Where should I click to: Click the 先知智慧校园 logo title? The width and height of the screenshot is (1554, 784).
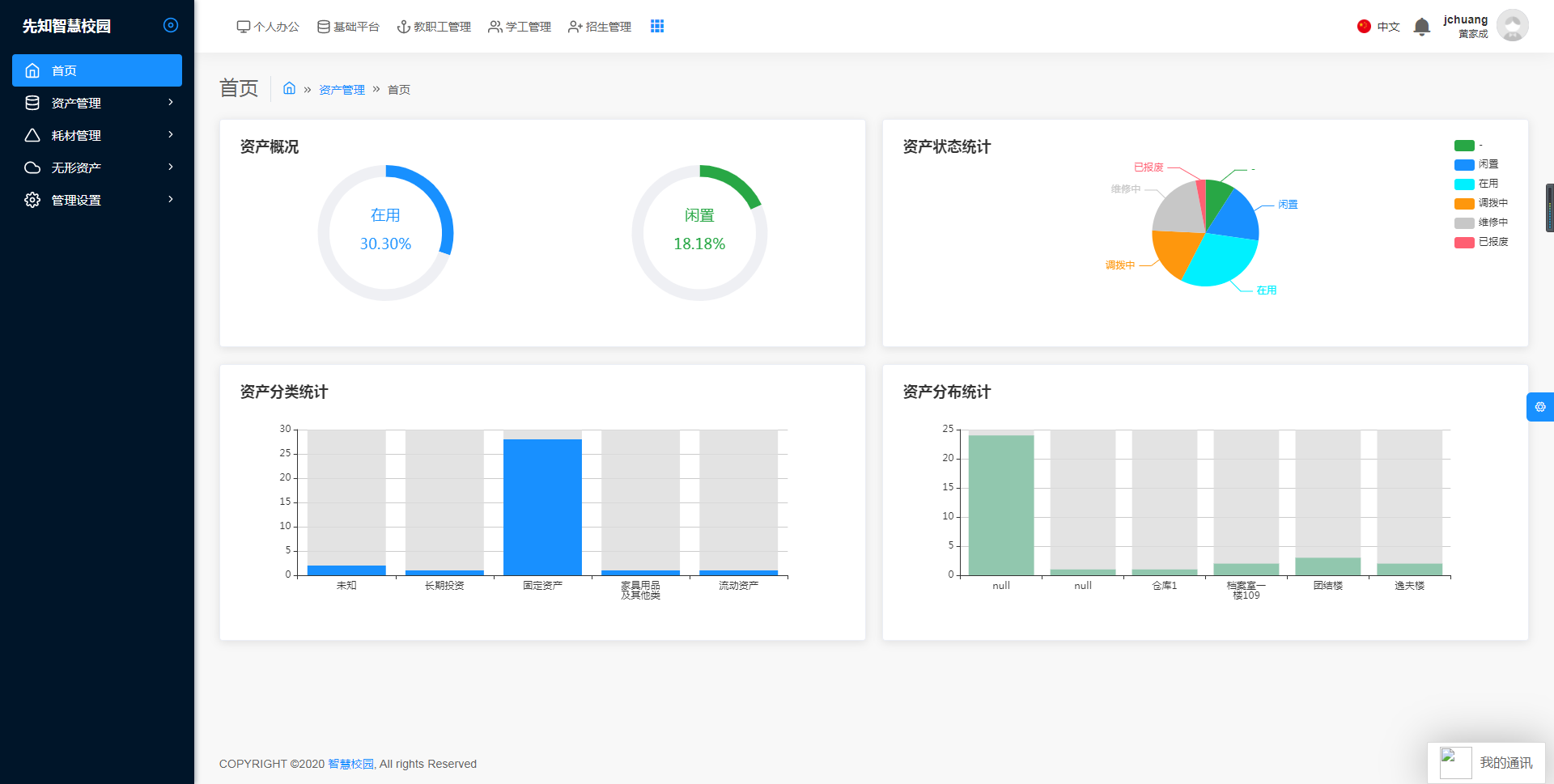point(66,26)
